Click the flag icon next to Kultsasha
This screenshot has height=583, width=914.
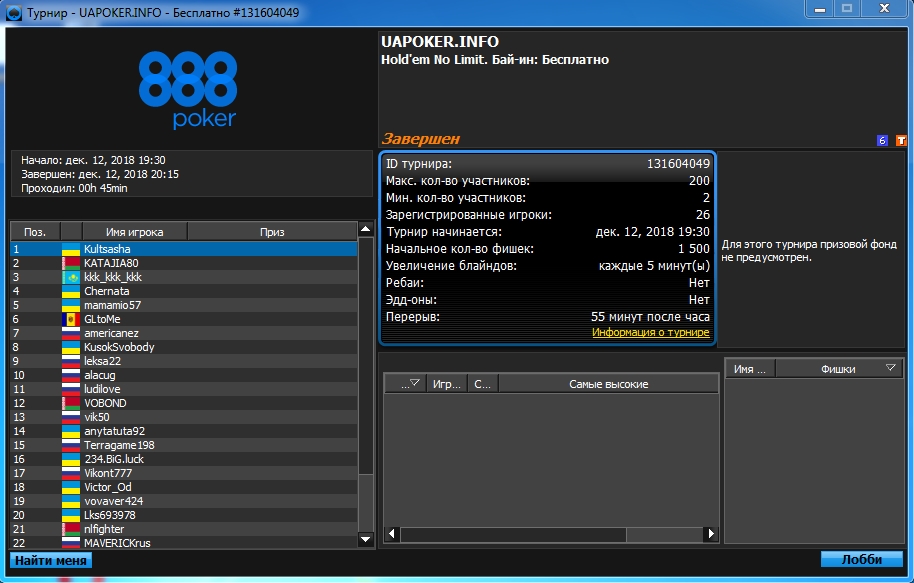pos(71,249)
